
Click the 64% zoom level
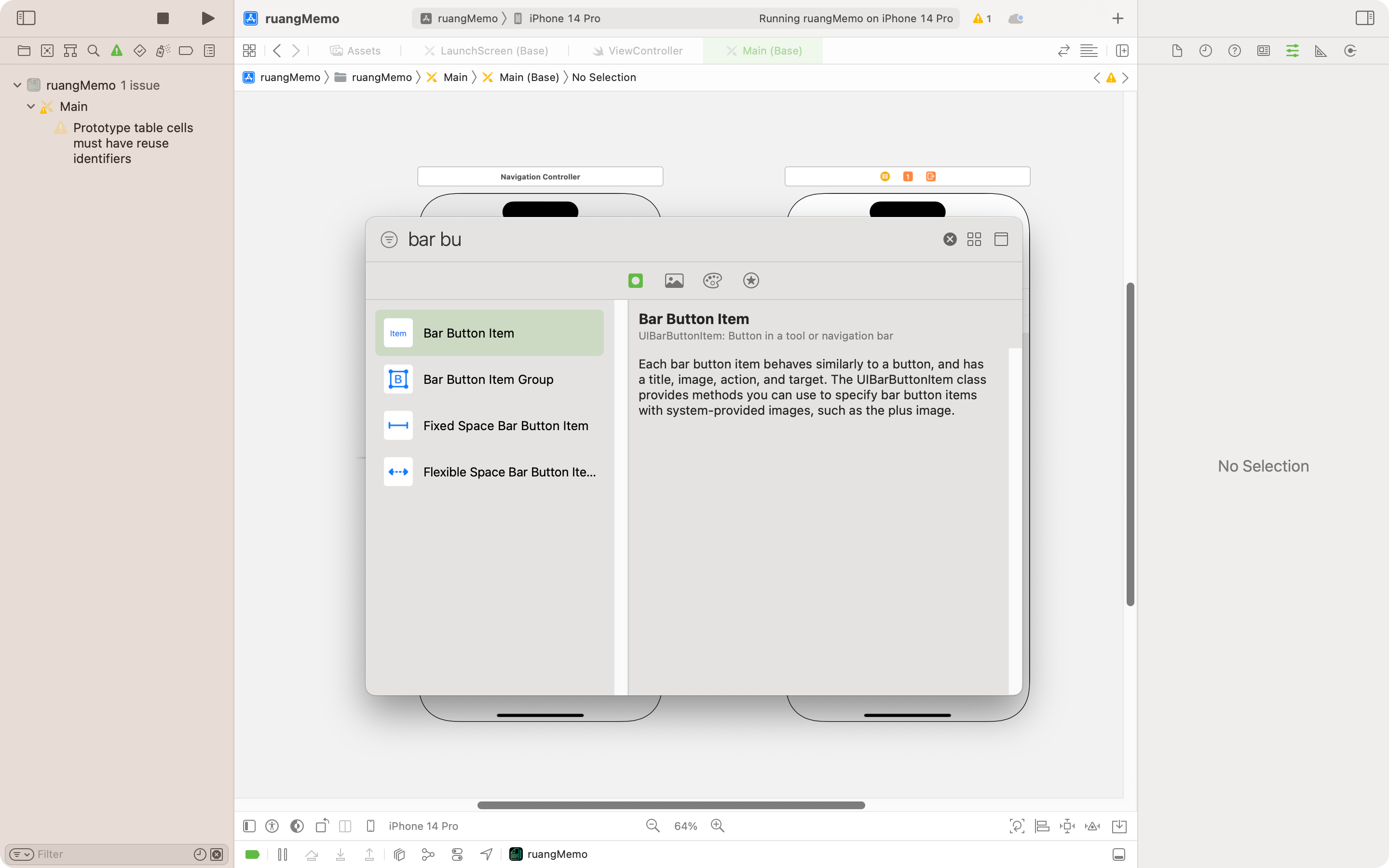(x=685, y=826)
